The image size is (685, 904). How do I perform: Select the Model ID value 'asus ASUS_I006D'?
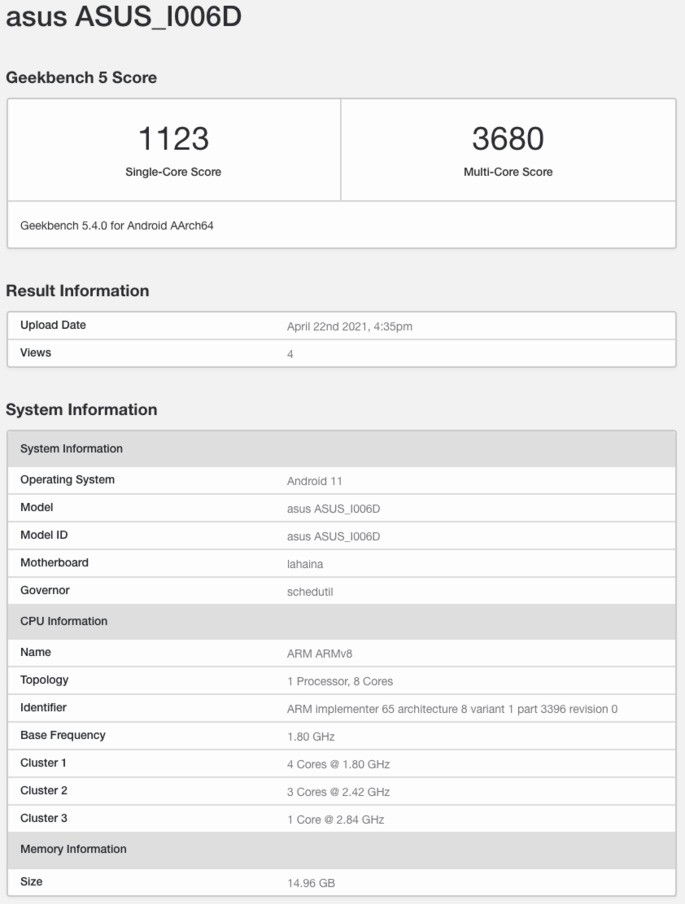[334, 536]
